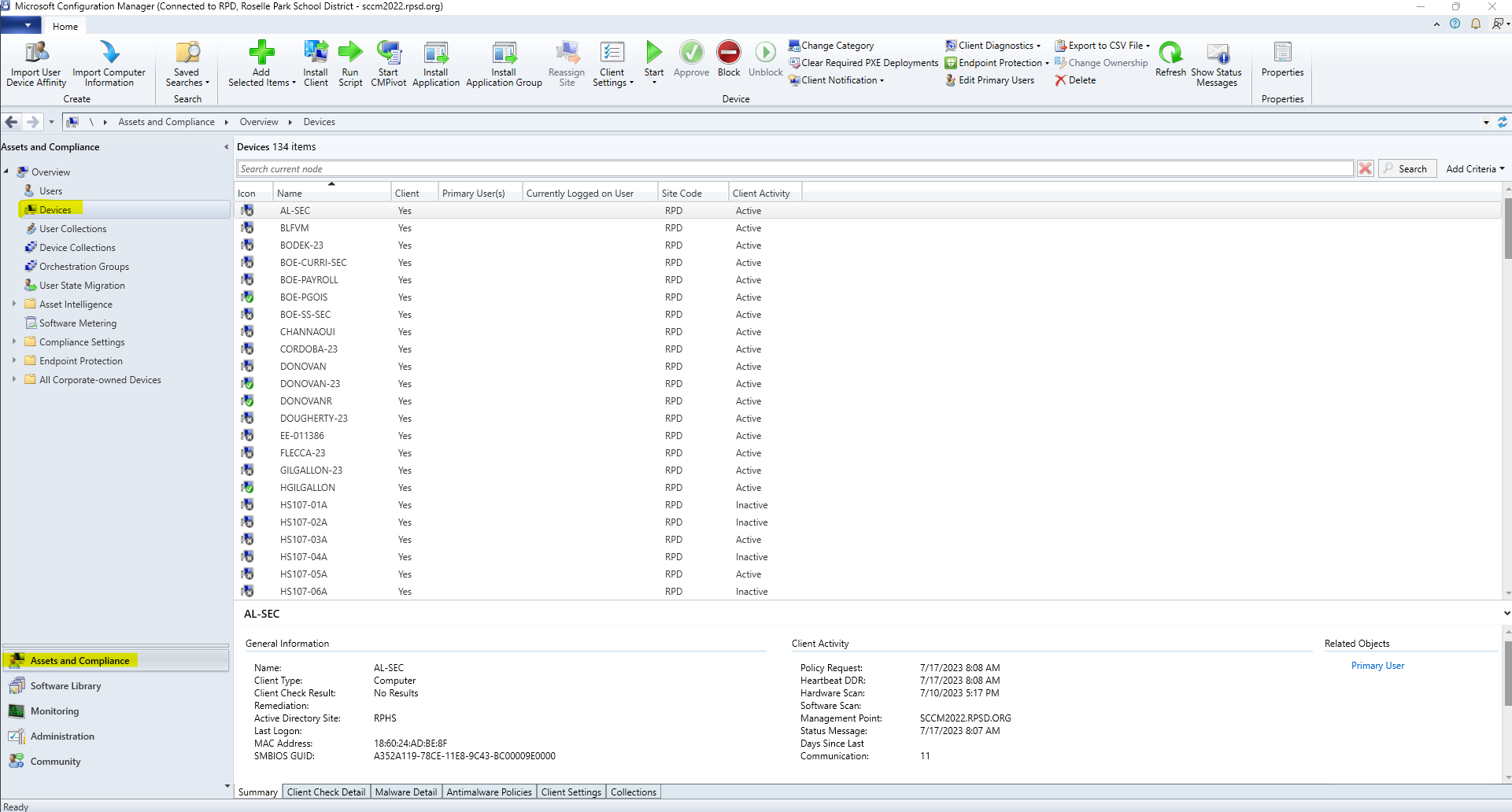
Task: Click Reassign Site icon
Action: tap(567, 53)
